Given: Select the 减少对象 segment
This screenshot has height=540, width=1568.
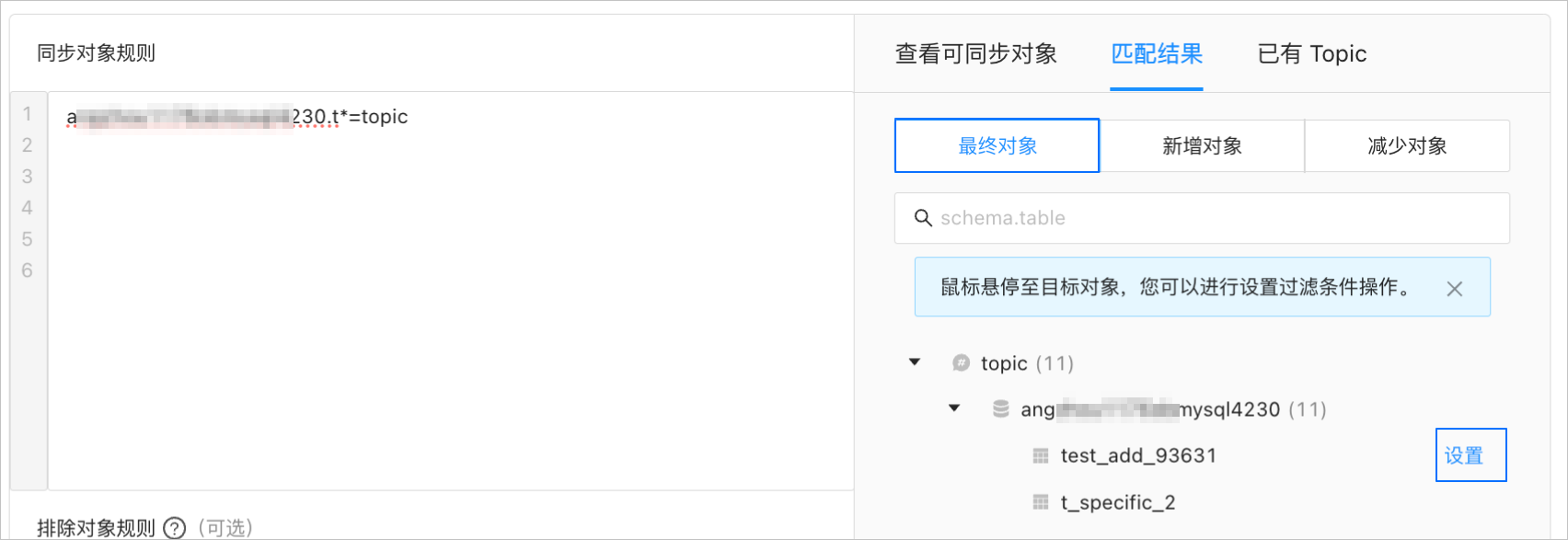Looking at the screenshot, I should [1407, 145].
